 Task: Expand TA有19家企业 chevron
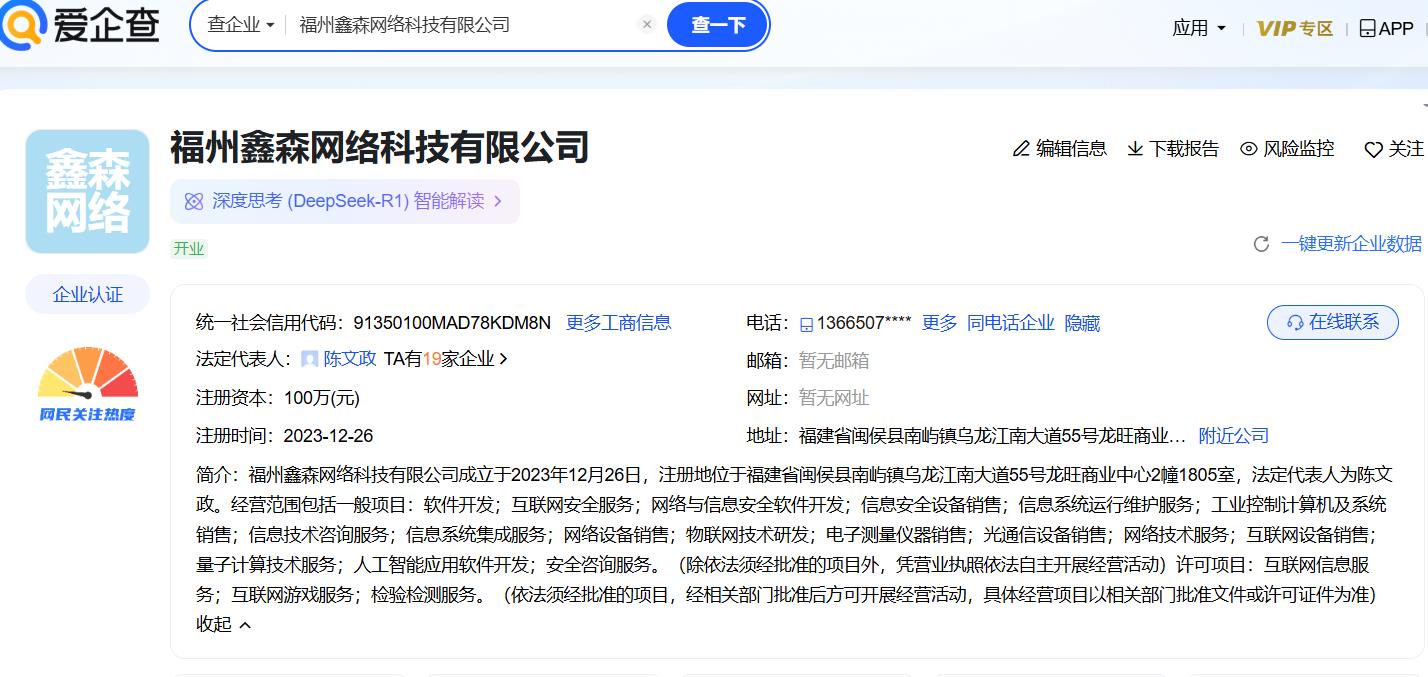(503, 359)
